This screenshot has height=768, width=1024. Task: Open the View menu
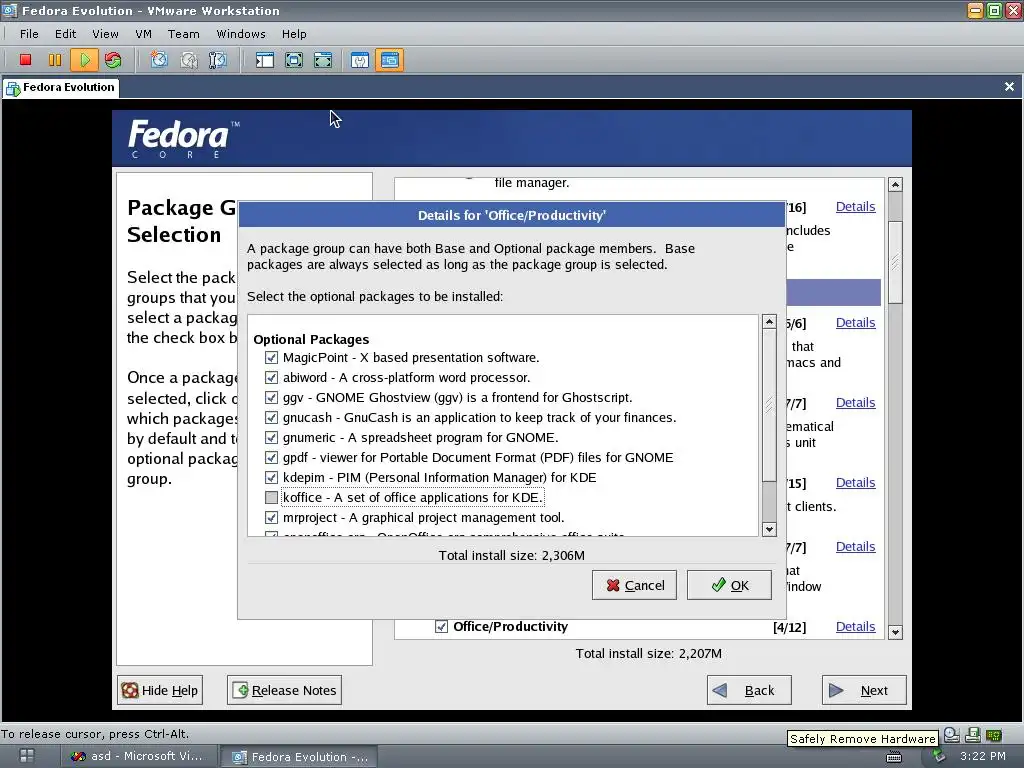[105, 34]
